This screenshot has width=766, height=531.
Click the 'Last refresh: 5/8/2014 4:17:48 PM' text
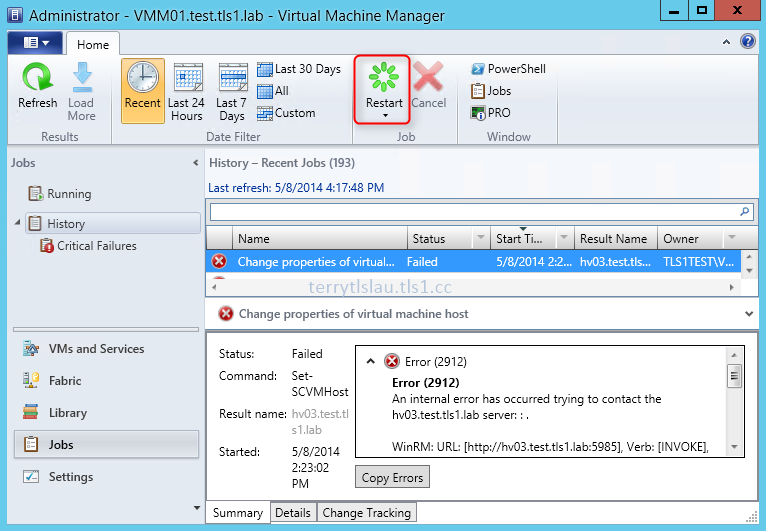coord(296,188)
